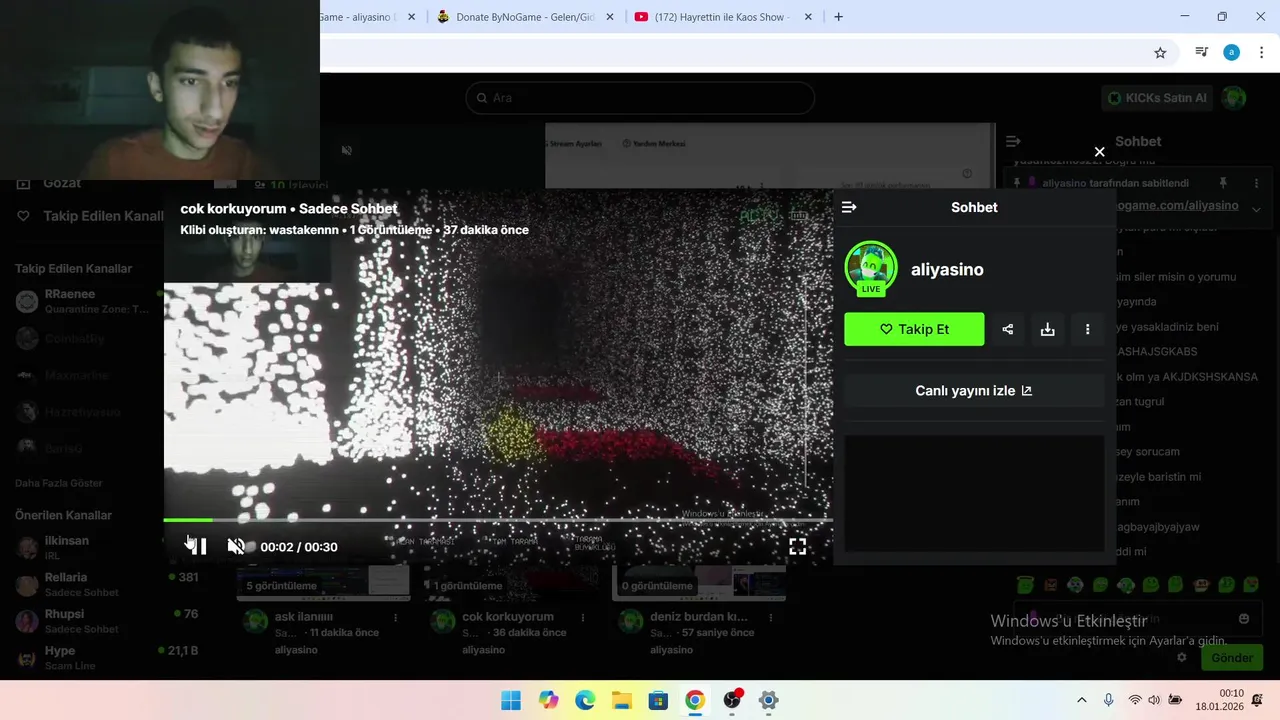Screen dimensions: 1280x720
Task: Unpin message using pin icon
Action: 1223,183
